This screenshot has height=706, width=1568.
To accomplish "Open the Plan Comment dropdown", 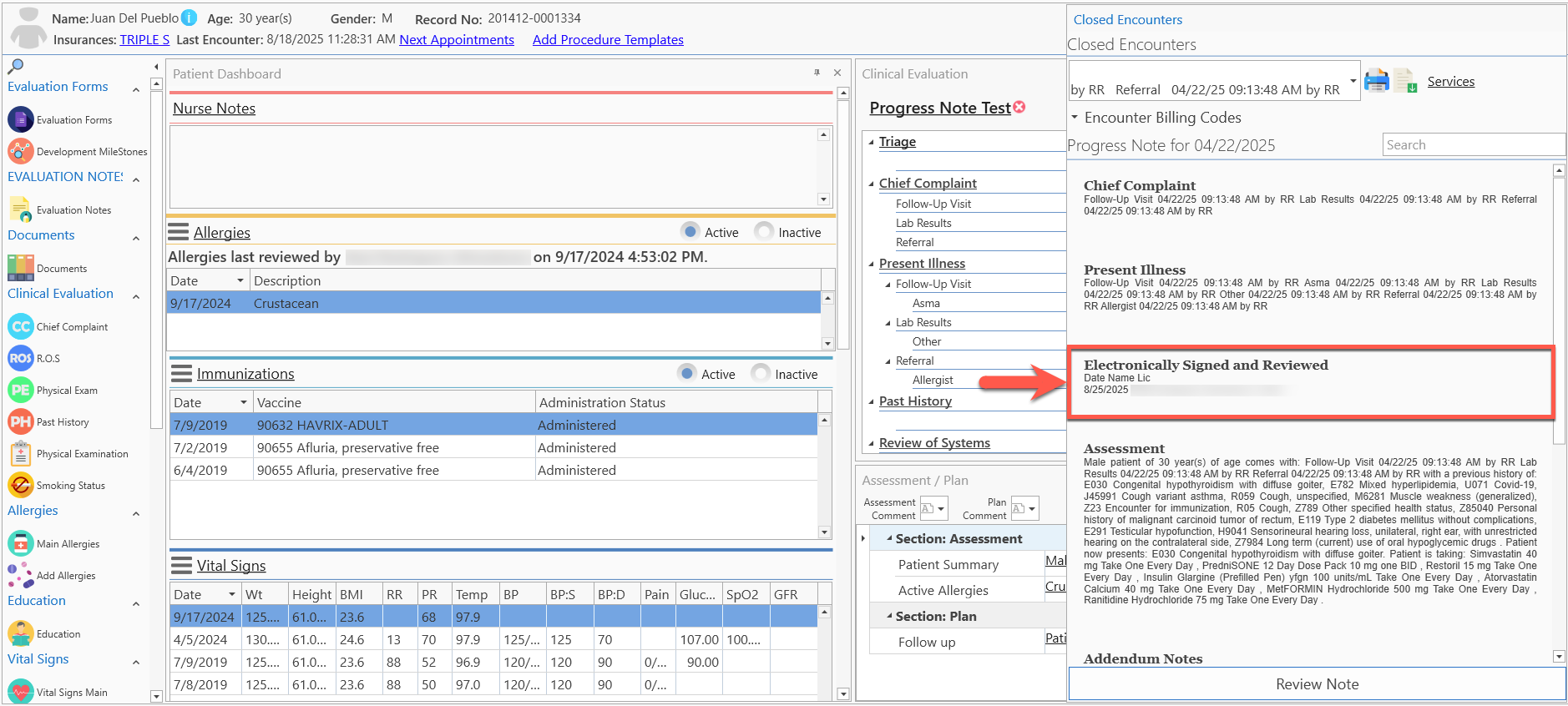I will (x=1032, y=508).
